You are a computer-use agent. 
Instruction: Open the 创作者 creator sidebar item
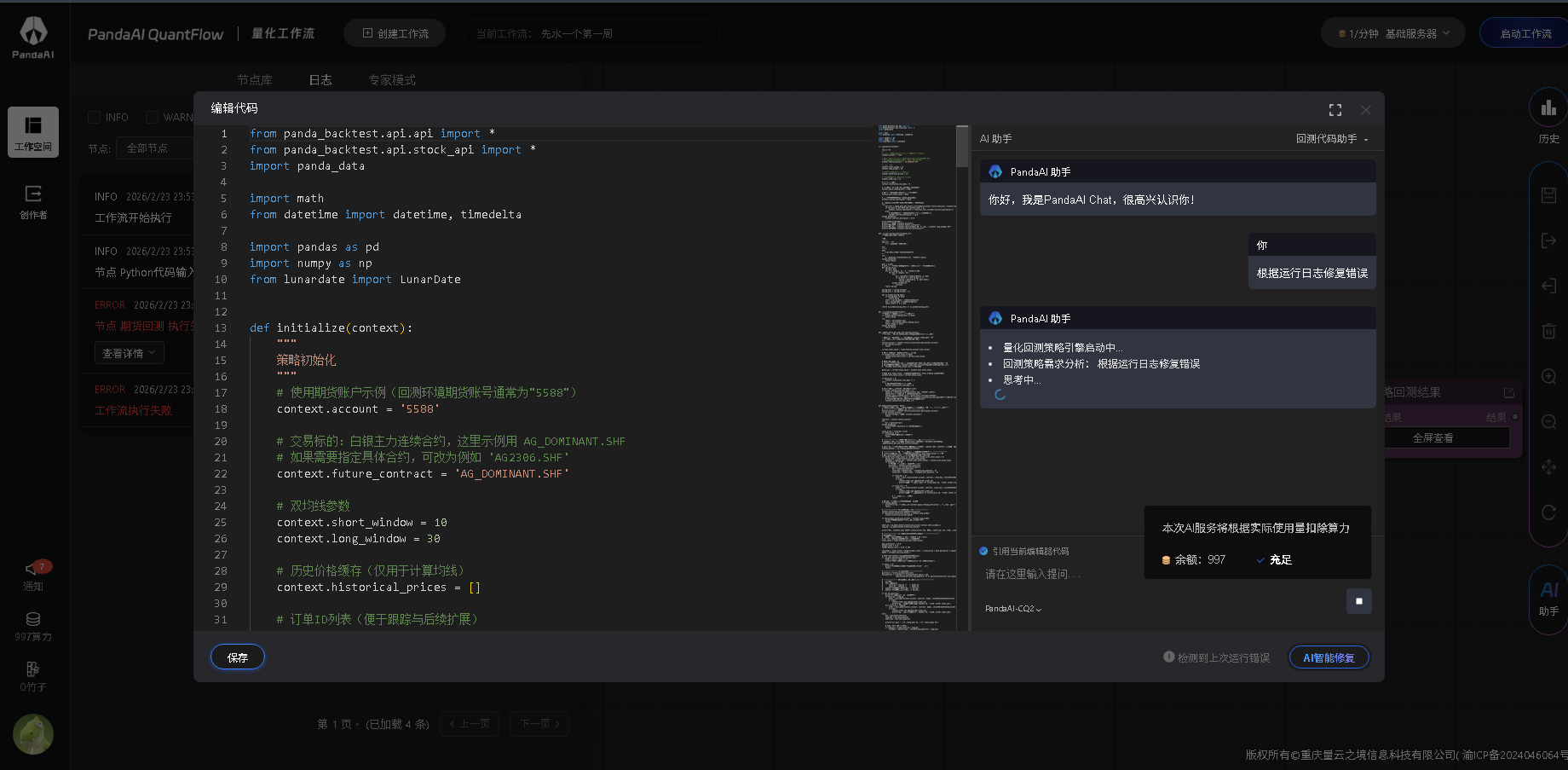33,202
